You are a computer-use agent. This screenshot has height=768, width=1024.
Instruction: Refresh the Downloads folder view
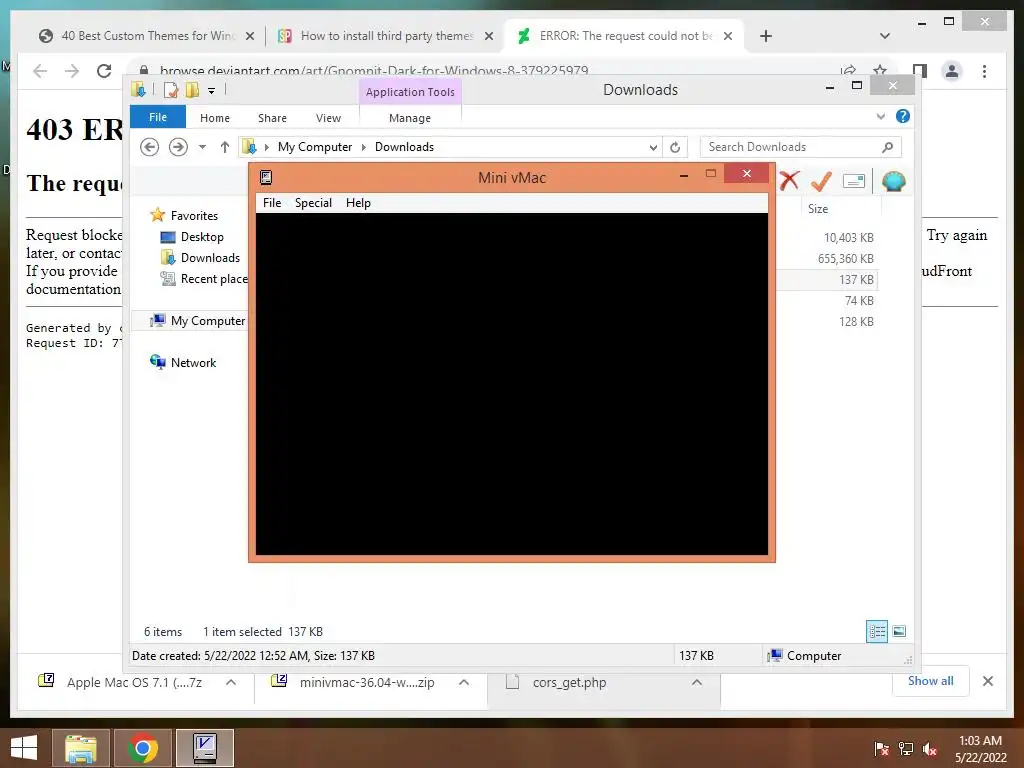[x=675, y=148]
